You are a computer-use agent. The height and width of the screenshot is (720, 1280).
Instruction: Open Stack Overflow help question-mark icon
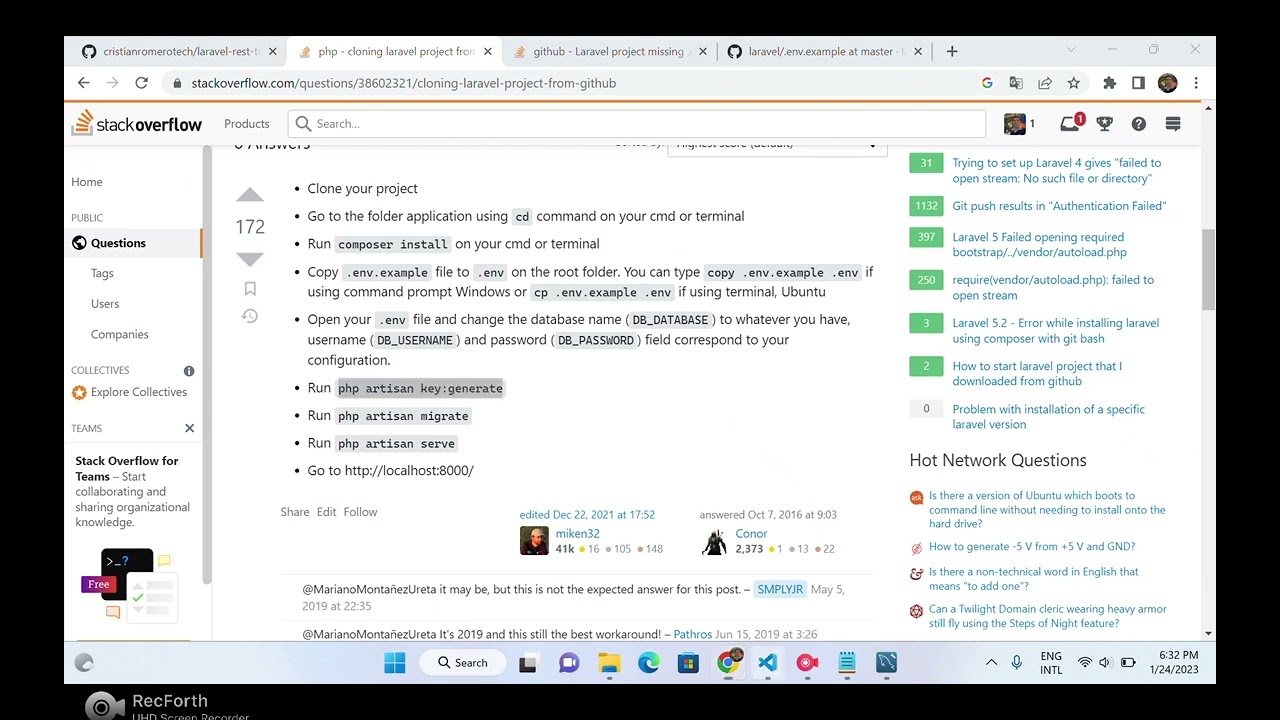click(1138, 123)
